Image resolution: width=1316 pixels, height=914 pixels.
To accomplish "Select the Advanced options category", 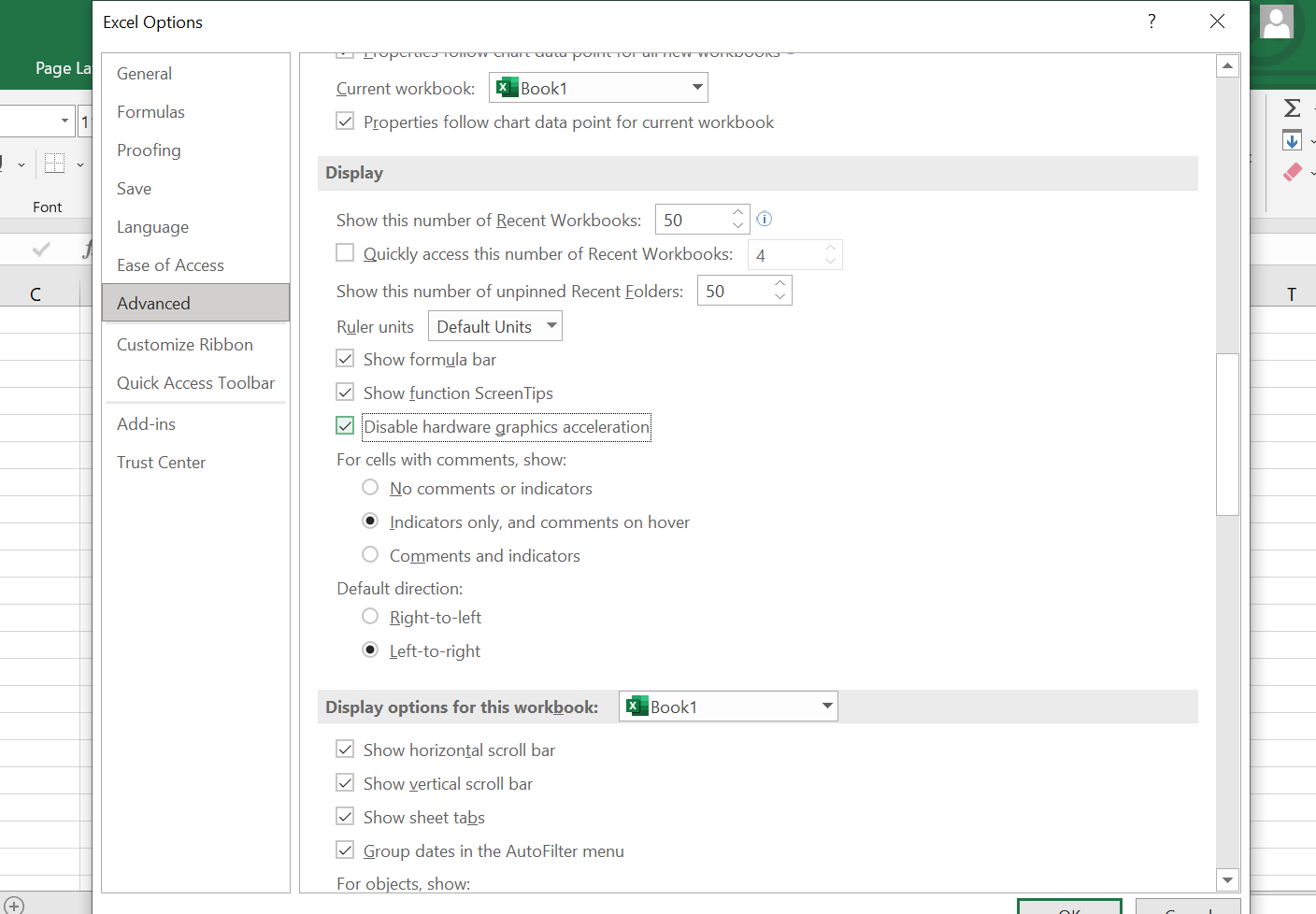I will pos(195,303).
